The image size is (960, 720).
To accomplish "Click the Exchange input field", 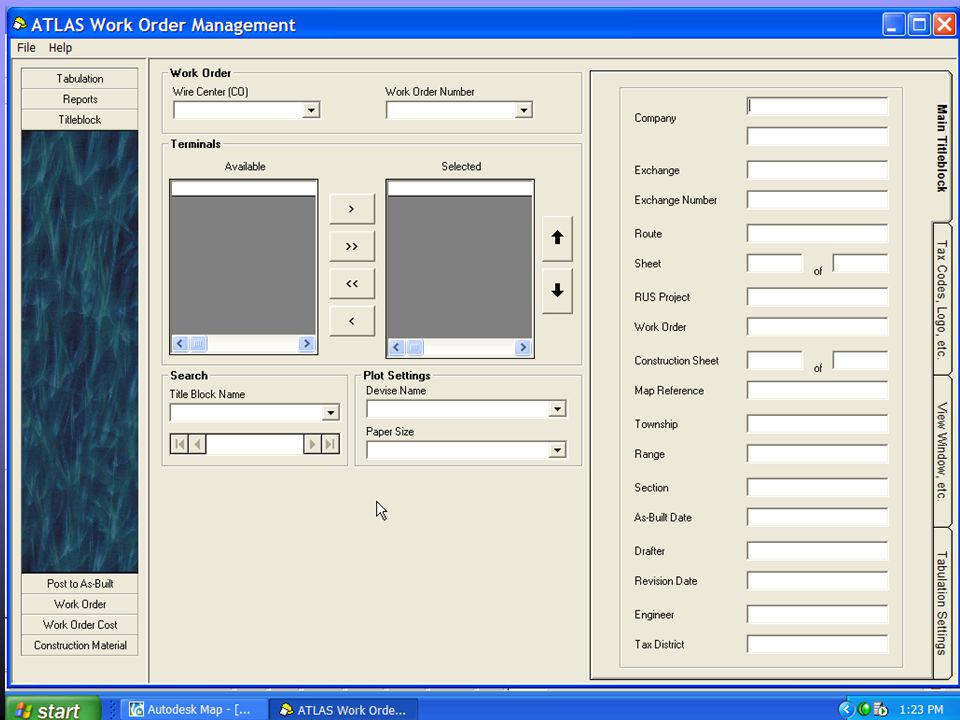I will pyautogui.click(x=817, y=170).
